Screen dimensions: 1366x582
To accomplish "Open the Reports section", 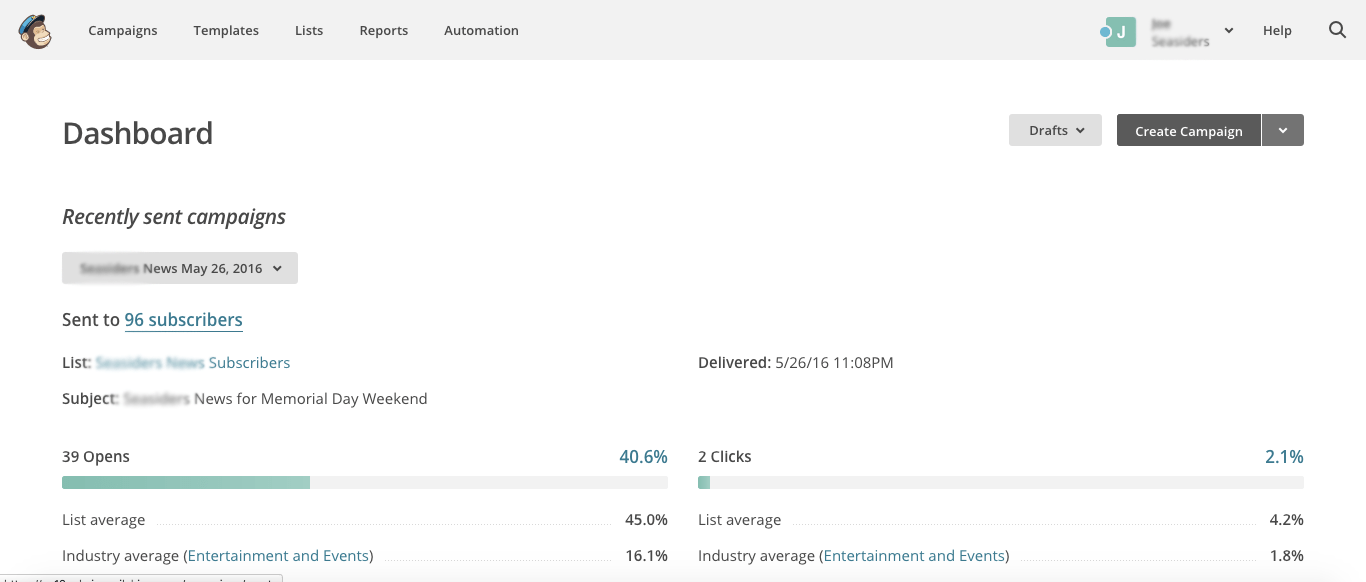I will [x=384, y=31].
